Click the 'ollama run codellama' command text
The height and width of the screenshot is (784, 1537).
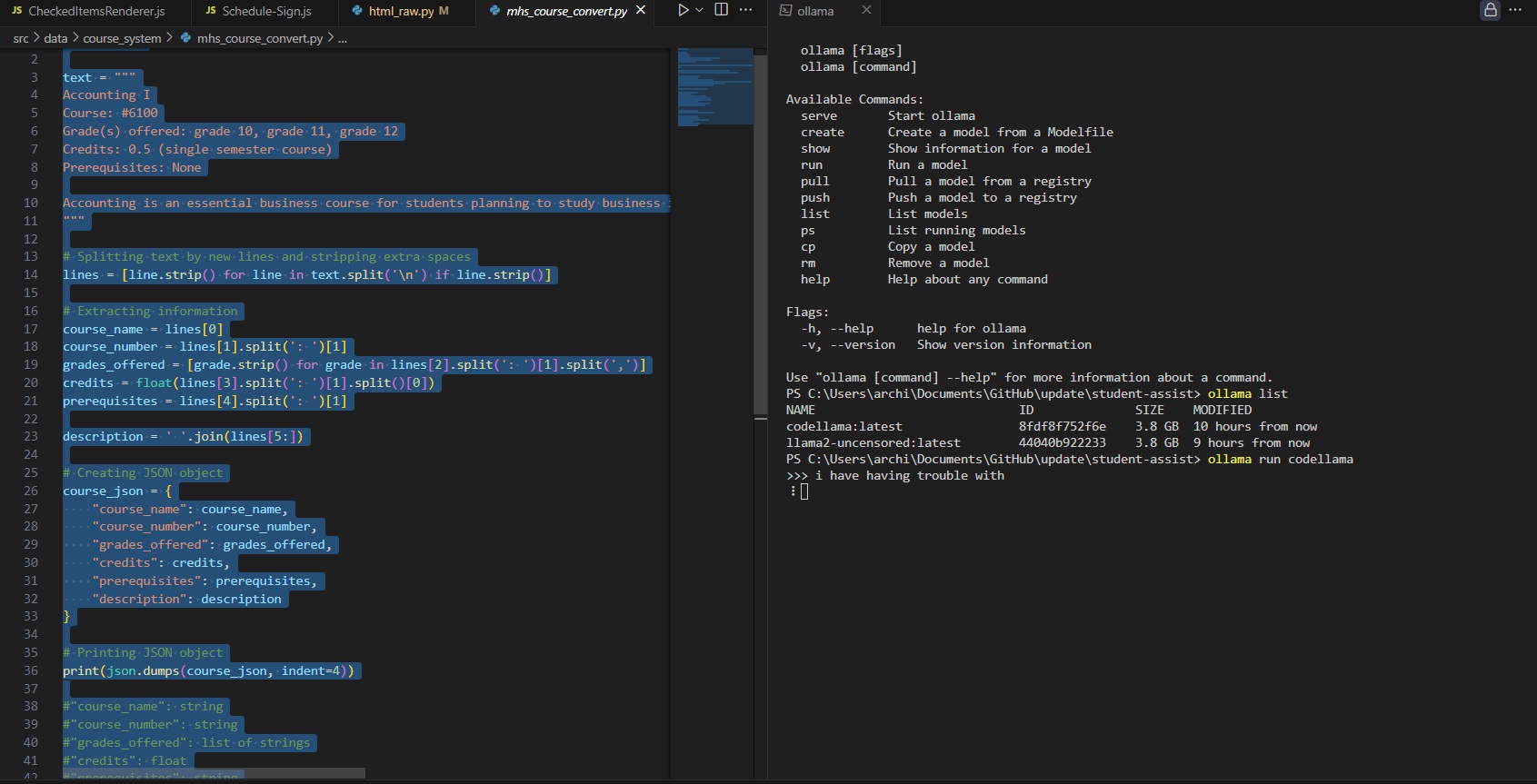tap(1281, 459)
